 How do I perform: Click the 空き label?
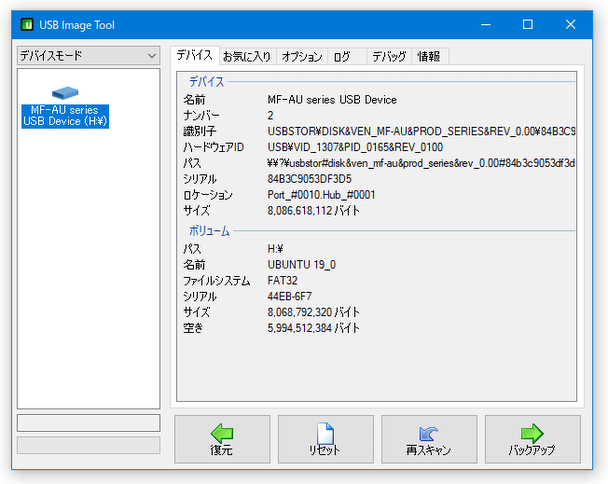pyautogui.click(x=193, y=328)
